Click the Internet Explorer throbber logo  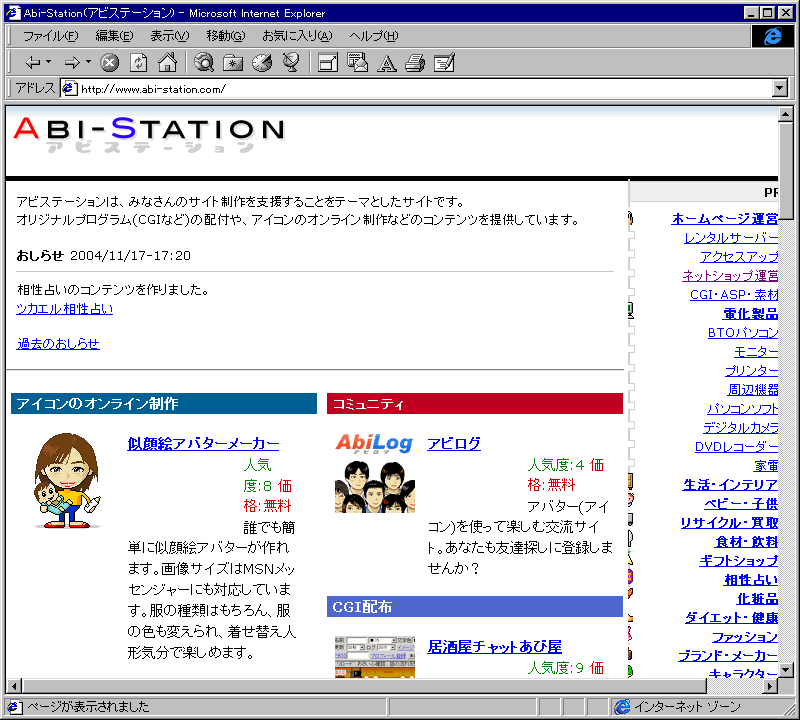tap(772, 36)
